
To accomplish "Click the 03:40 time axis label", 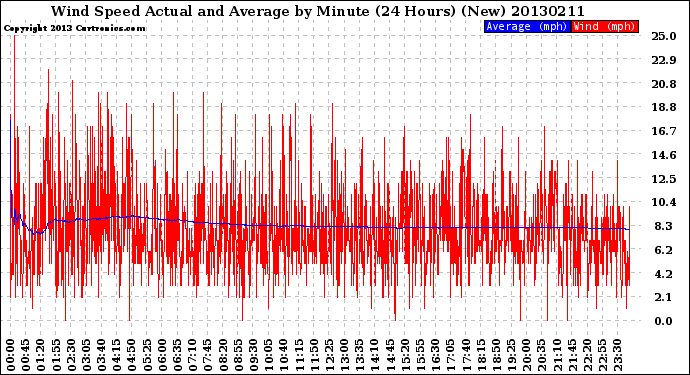I will [102, 354].
